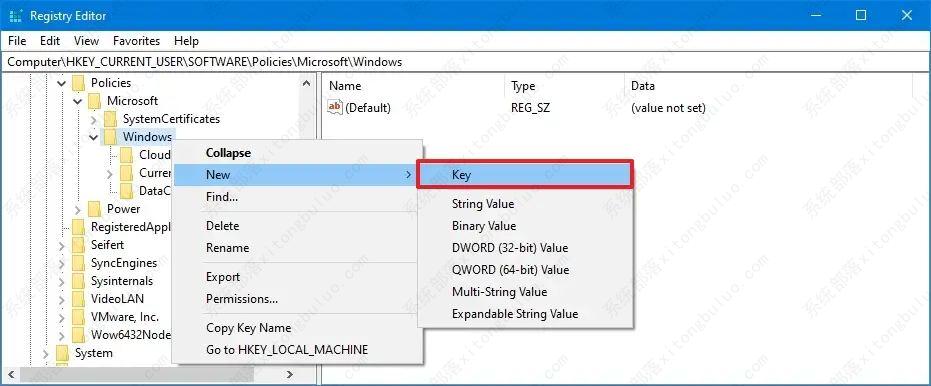
Task: Choose Delete in the context menu
Action: coord(297,226)
